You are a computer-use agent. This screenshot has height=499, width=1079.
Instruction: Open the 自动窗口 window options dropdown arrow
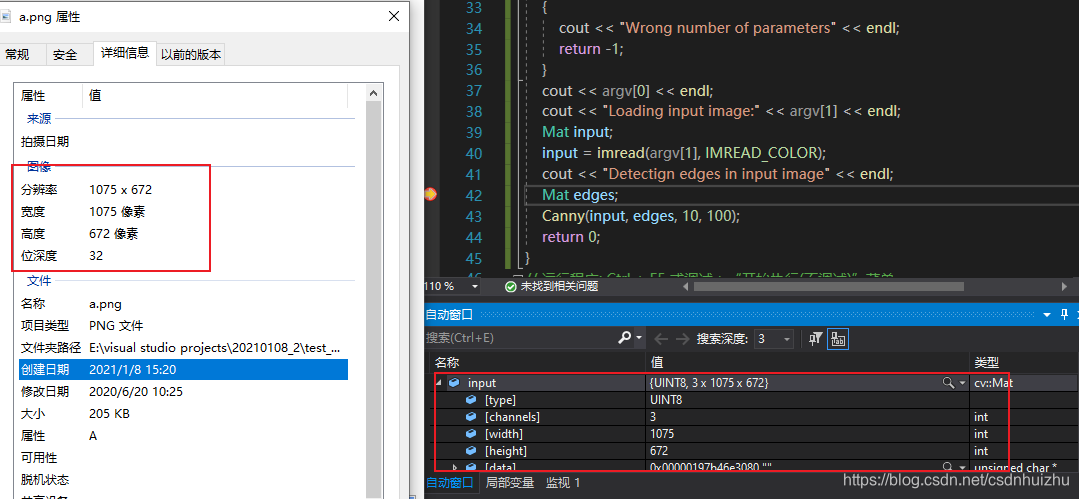pos(1047,315)
